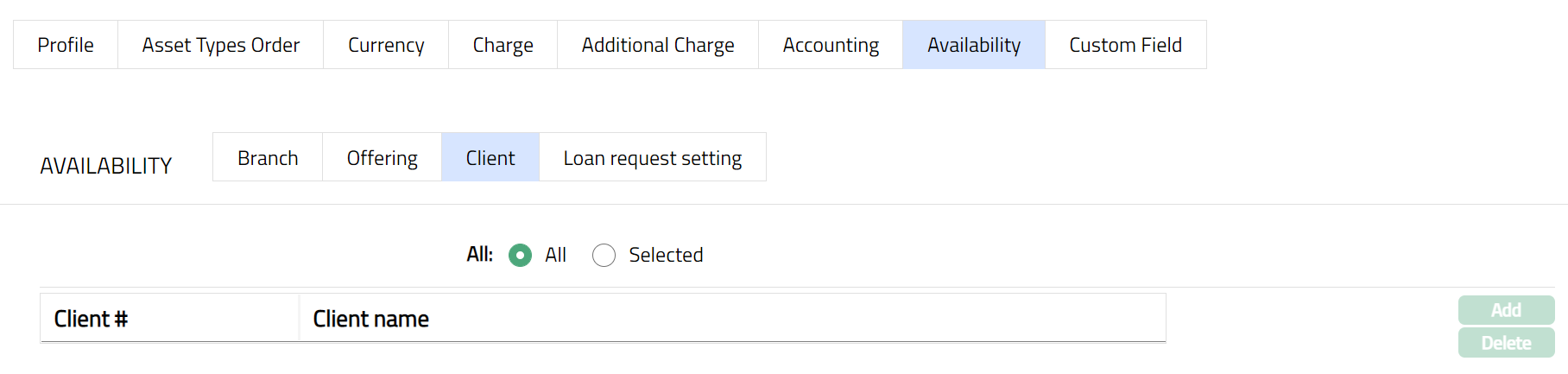
Task: Select the Client sub-tab
Action: pos(490,158)
